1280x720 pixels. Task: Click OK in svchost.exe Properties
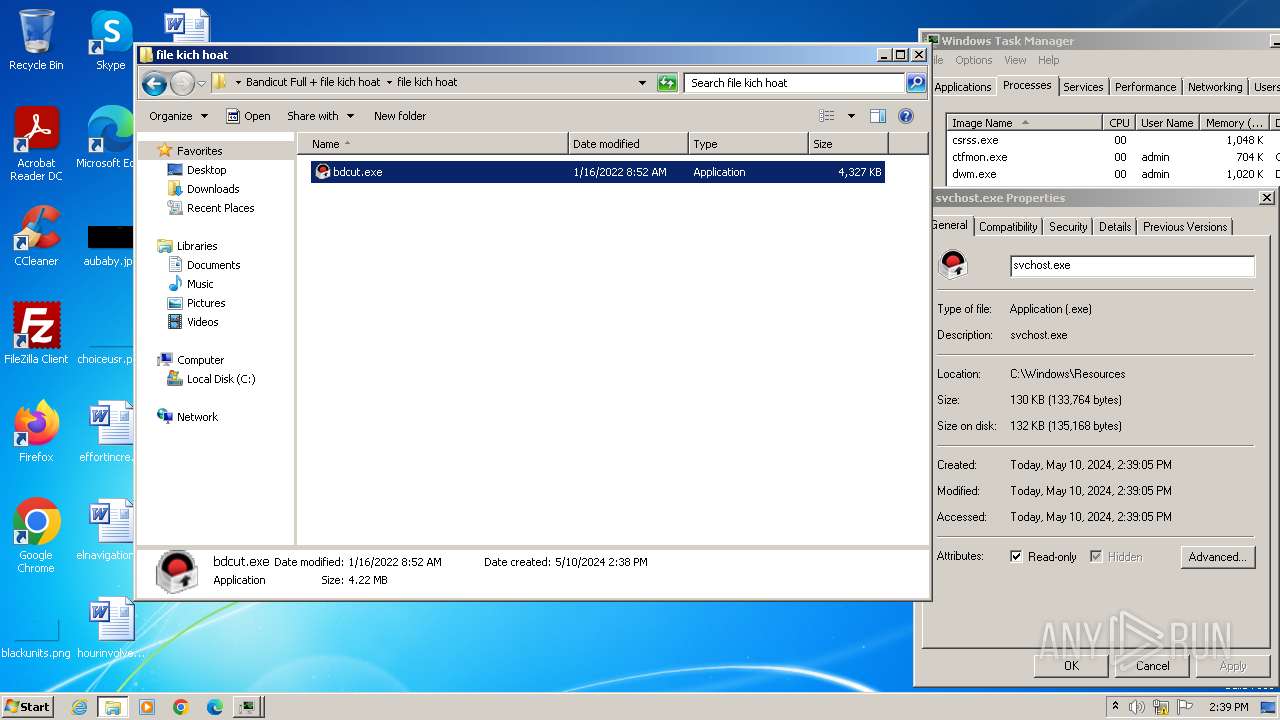coord(1071,666)
